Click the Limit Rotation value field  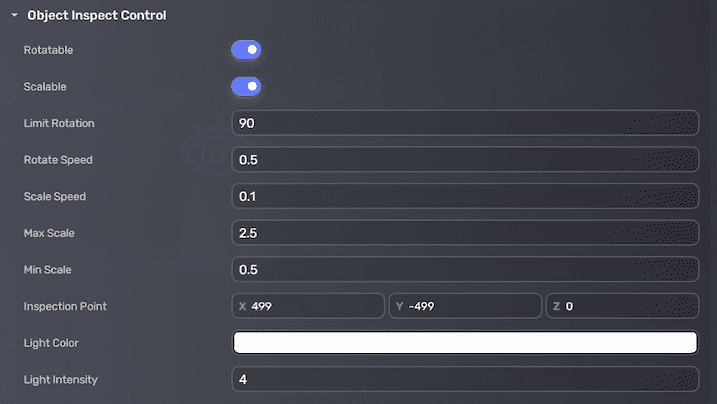pyautogui.click(x=464, y=123)
